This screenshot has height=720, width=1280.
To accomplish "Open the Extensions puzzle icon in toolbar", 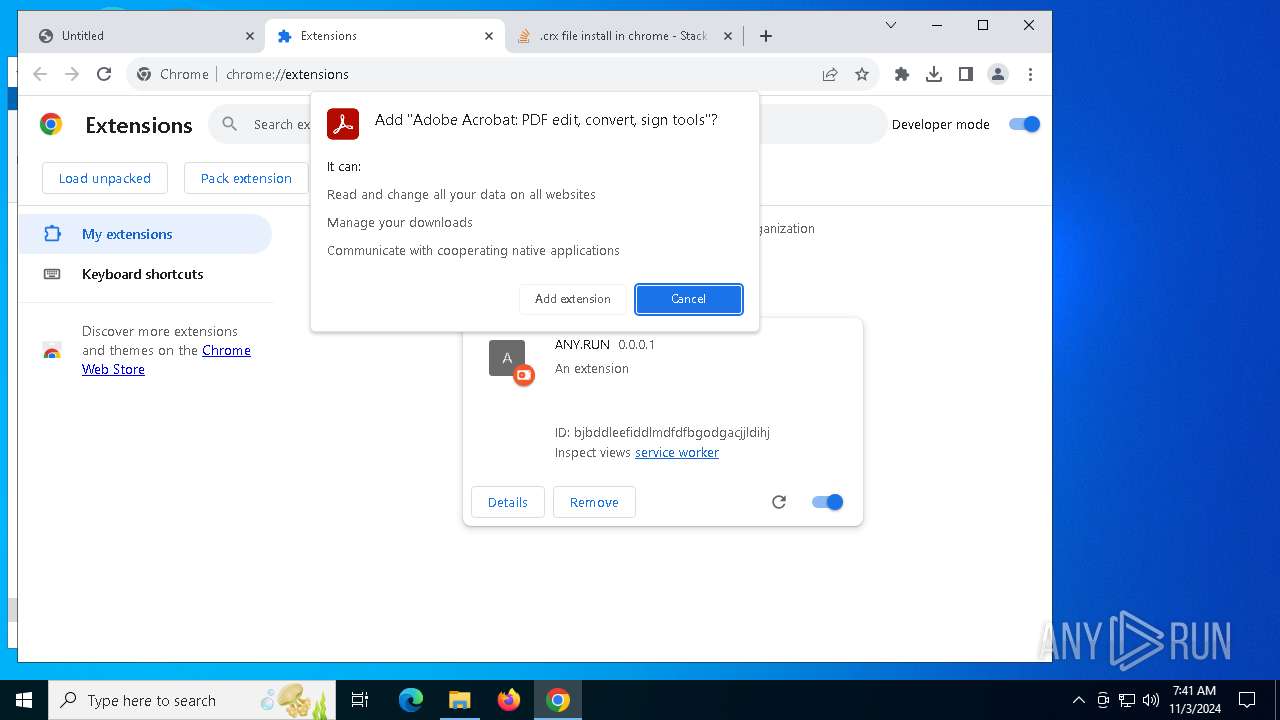I will click(x=902, y=74).
